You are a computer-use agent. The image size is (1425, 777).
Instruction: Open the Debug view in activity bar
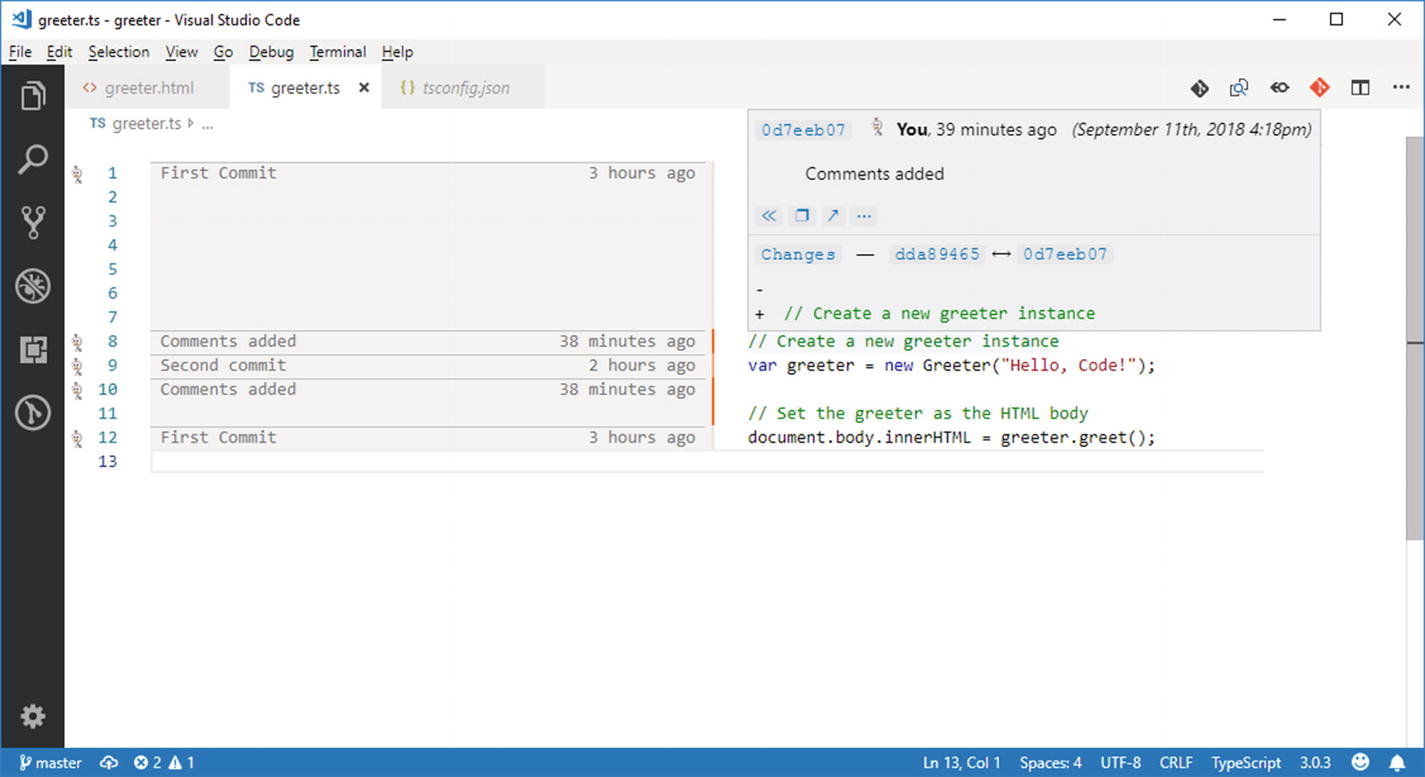tap(32, 287)
